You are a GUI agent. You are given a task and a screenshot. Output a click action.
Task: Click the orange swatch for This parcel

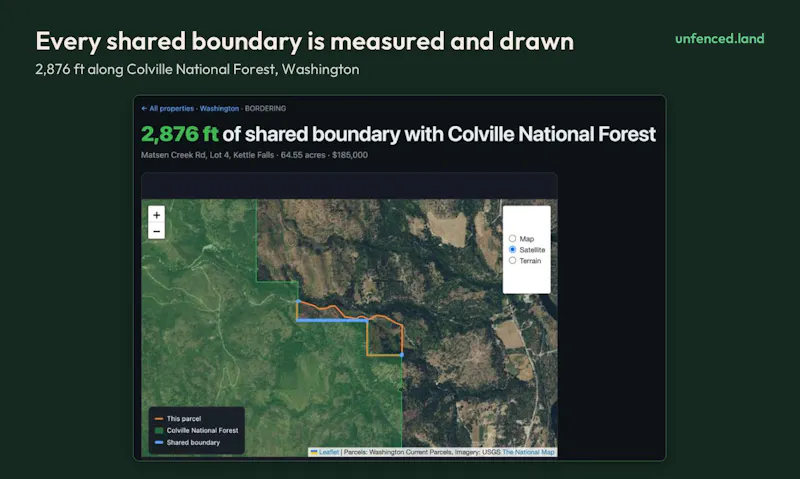click(x=159, y=418)
